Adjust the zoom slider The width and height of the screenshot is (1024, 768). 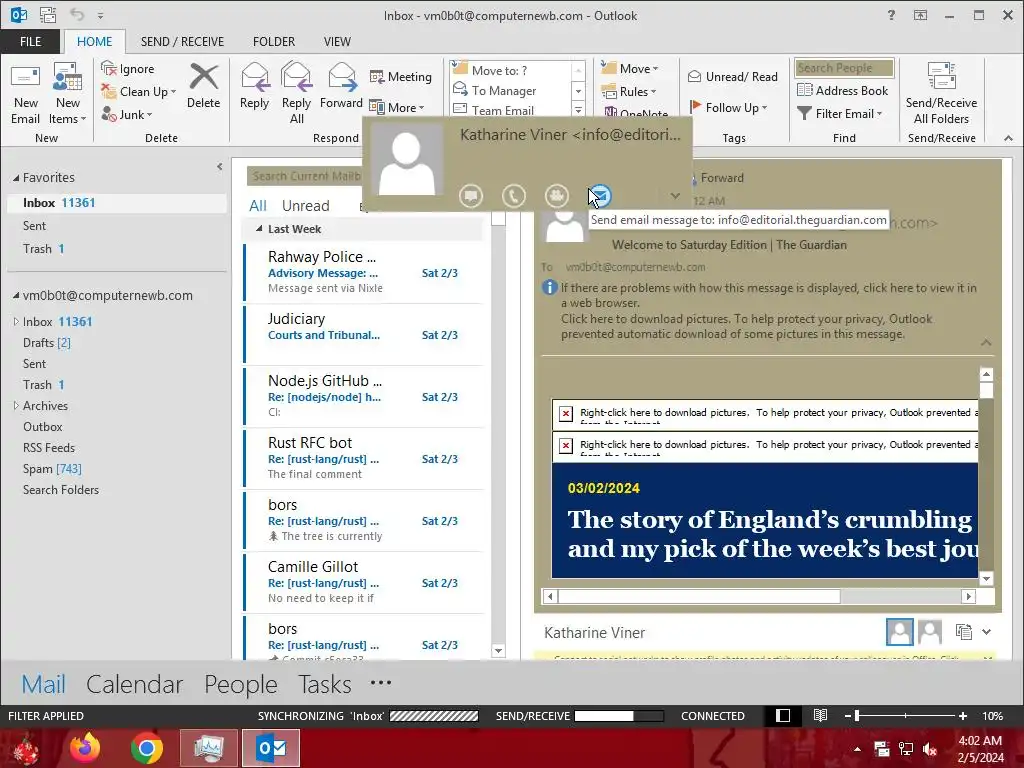point(857,716)
